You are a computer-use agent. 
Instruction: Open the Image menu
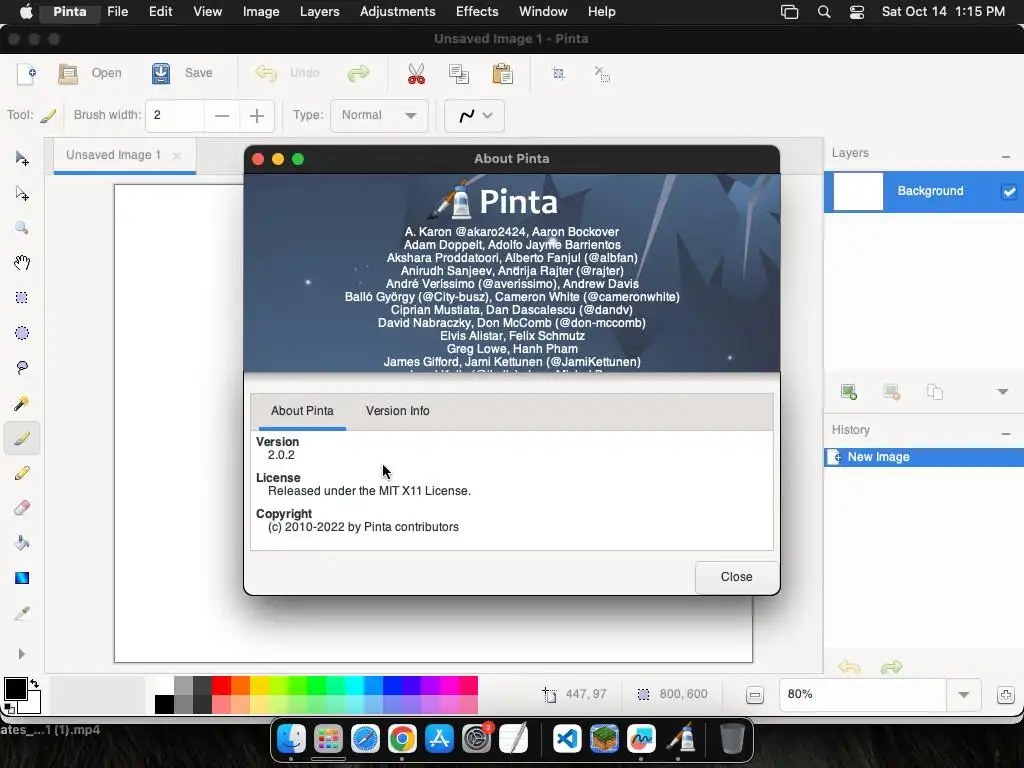[261, 12]
